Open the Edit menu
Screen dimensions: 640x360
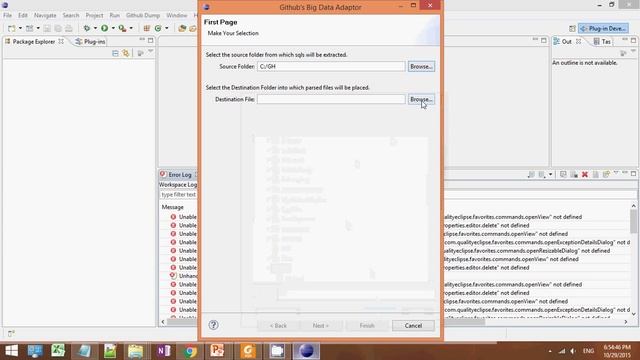(23, 15)
